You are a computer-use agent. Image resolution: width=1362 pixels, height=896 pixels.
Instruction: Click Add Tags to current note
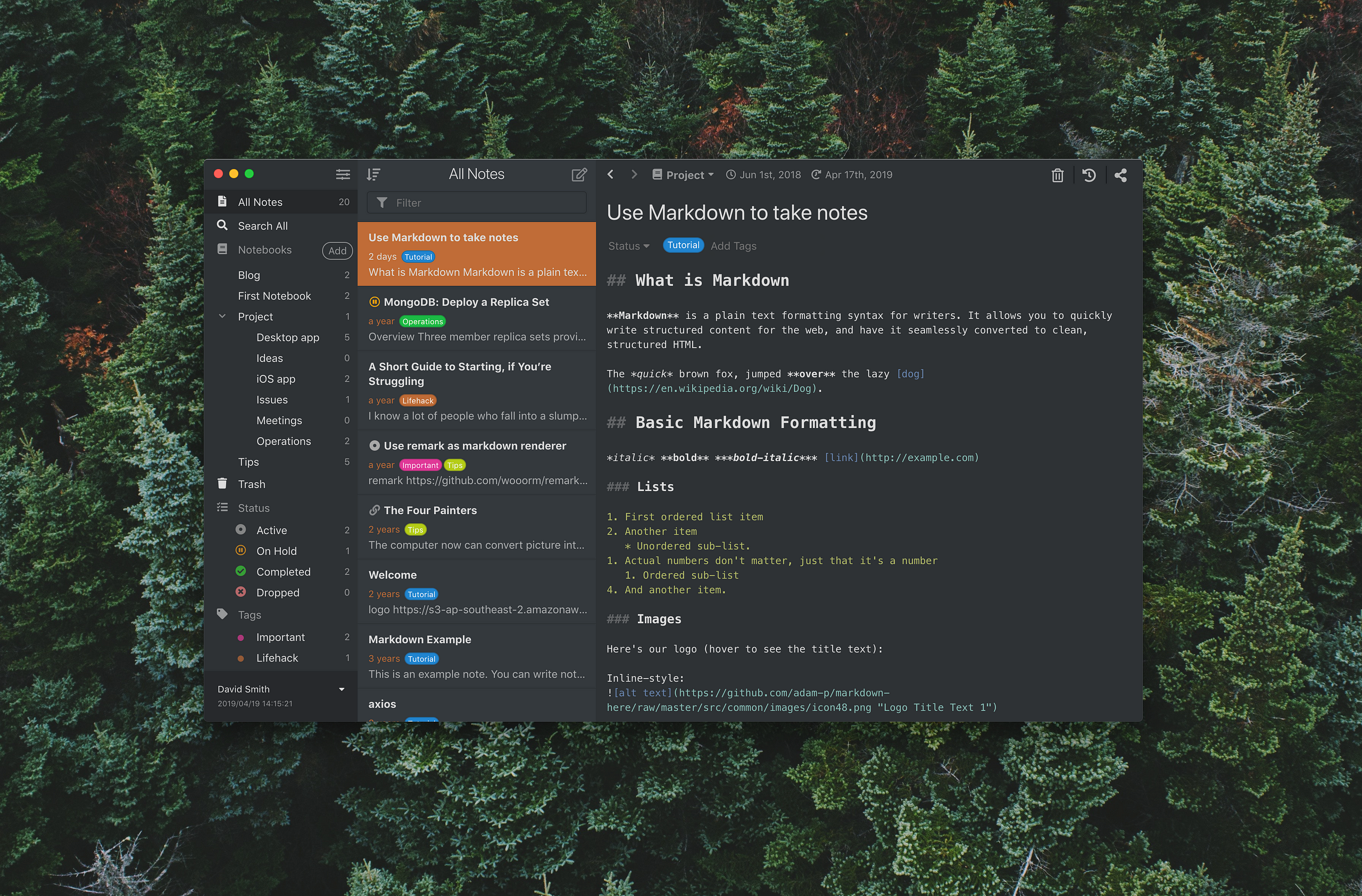(733, 246)
